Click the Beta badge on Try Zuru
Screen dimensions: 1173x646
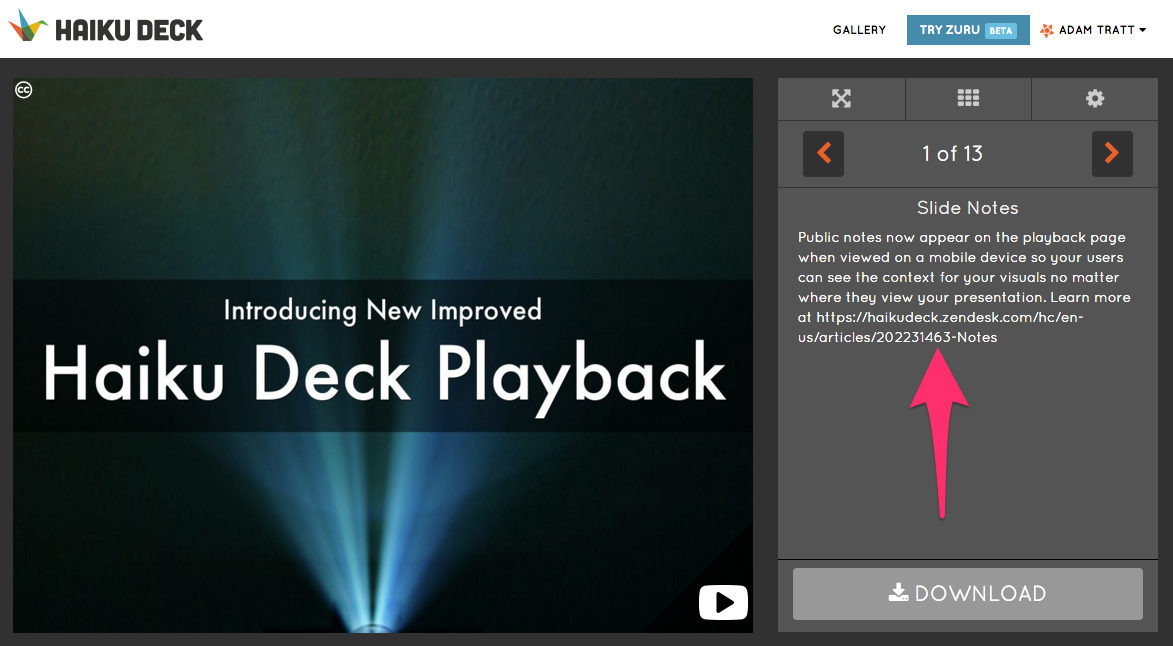1000,30
